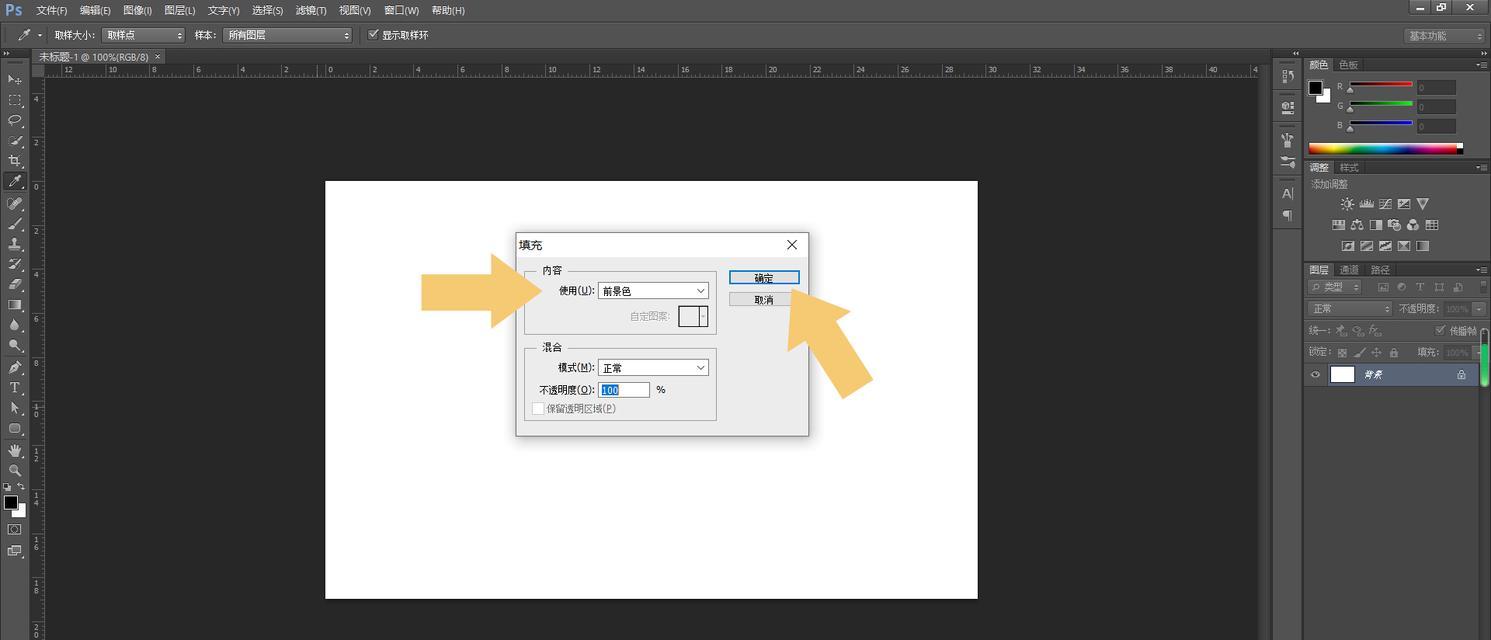Open 文件(F) menu
The width and height of the screenshot is (1491, 640).
pos(51,10)
